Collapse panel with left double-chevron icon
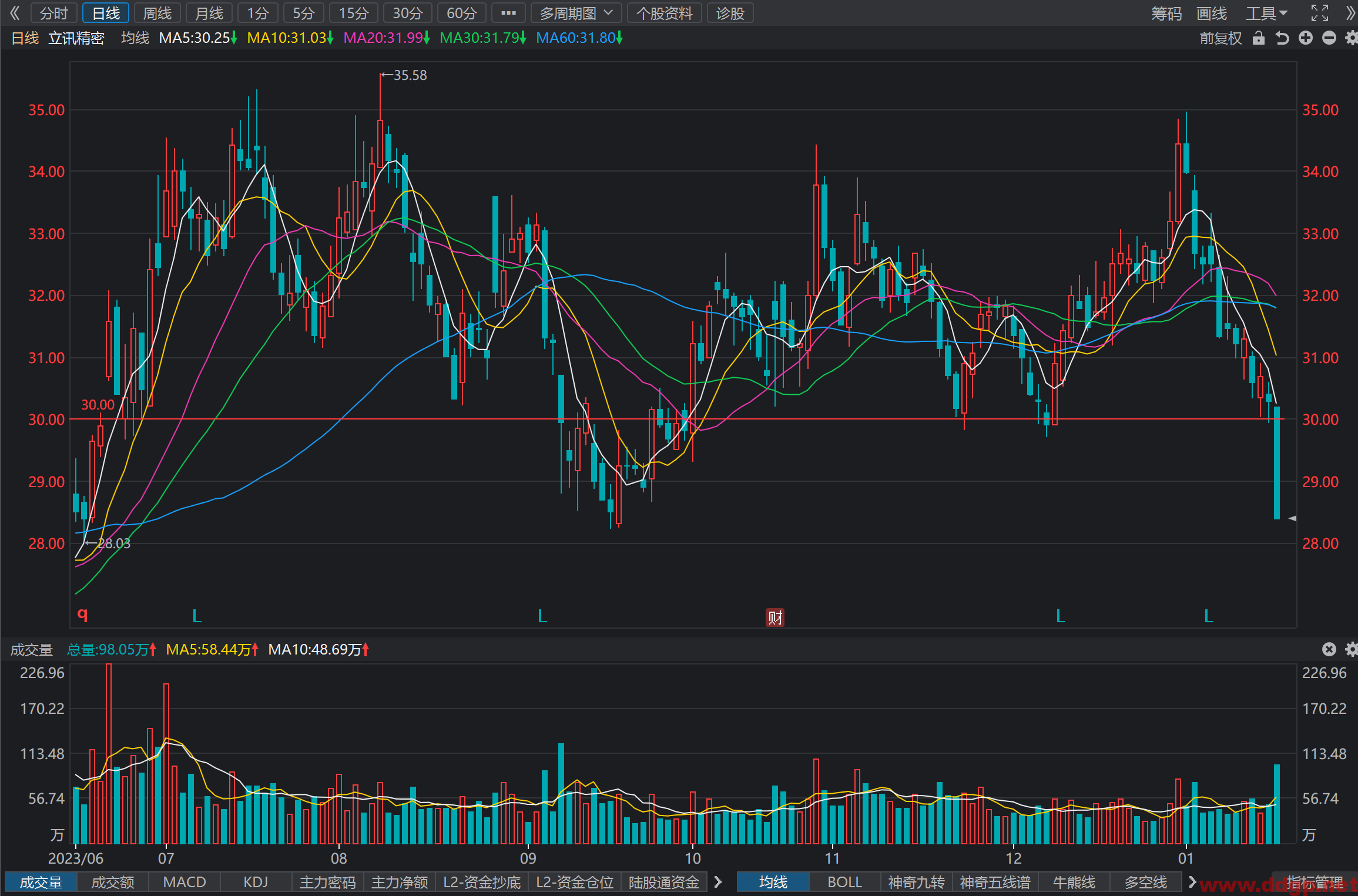This screenshot has width=1358, height=896. 15,13
